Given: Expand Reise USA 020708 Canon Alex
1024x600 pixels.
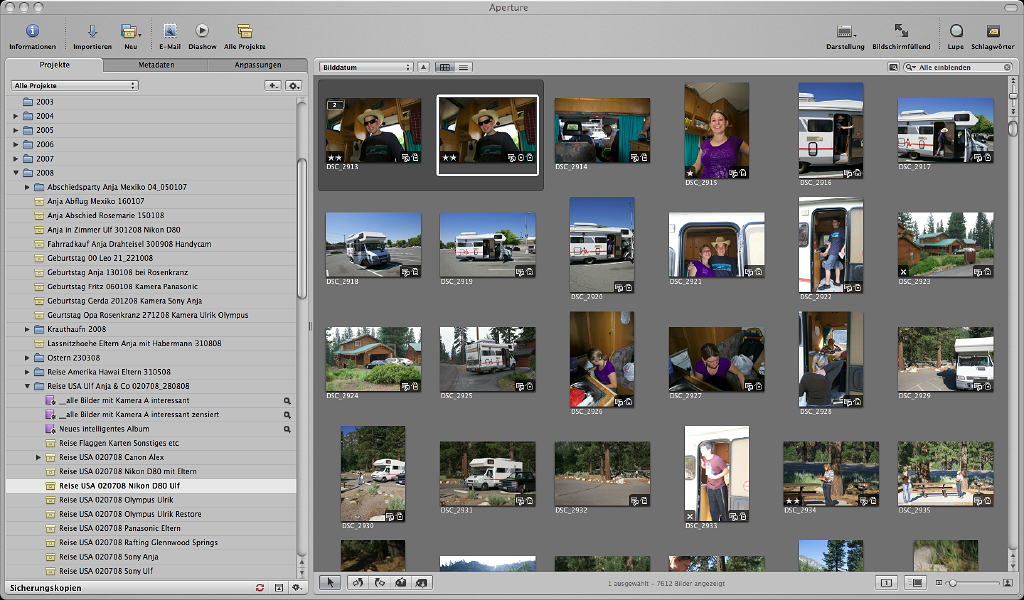Looking at the screenshot, I should (39, 457).
